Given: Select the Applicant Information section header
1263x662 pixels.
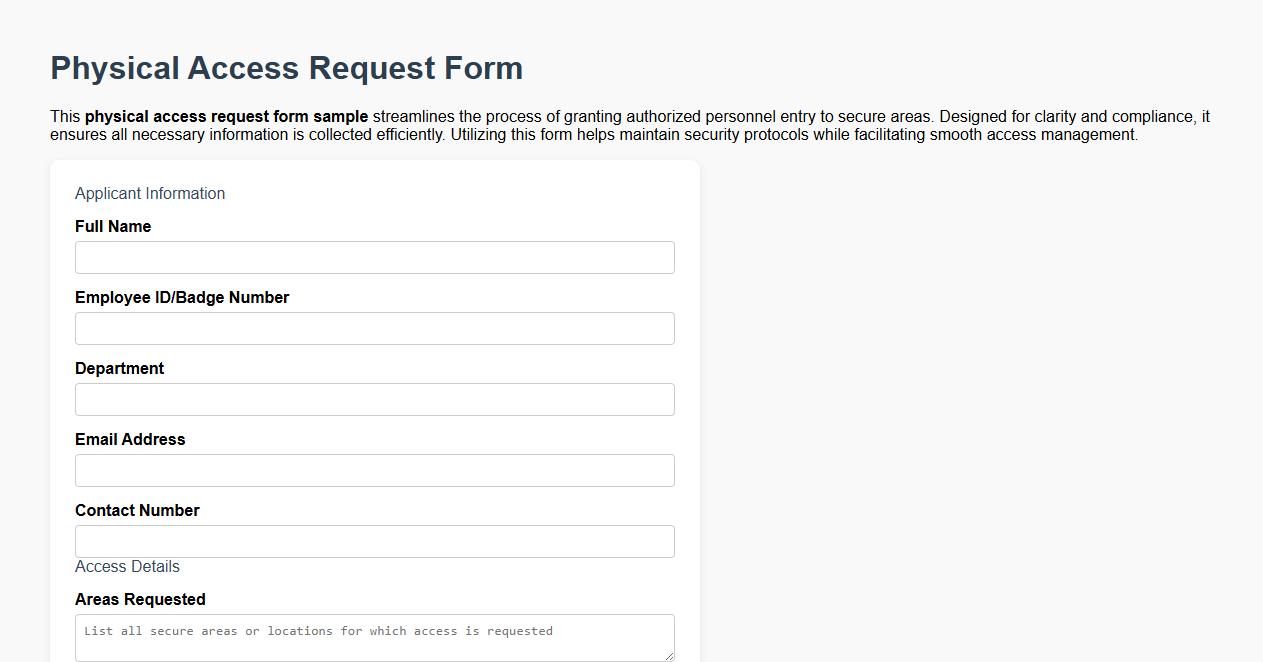Looking at the screenshot, I should [149, 193].
